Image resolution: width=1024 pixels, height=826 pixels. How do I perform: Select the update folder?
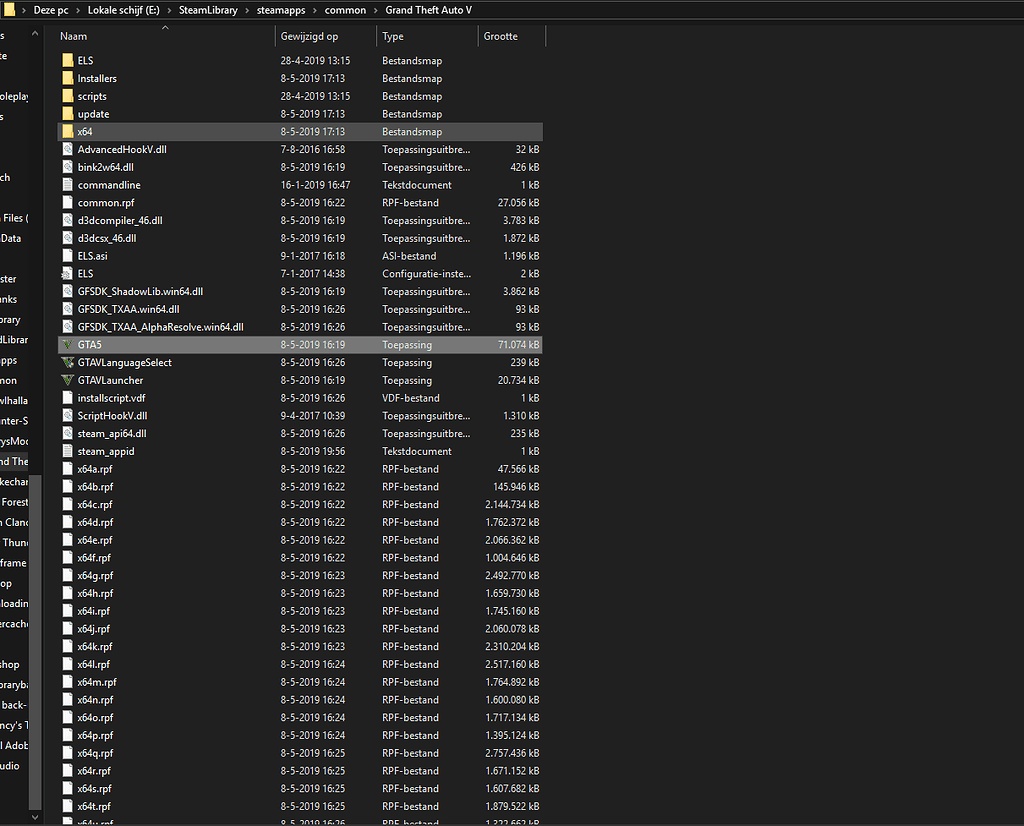click(x=93, y=114)
